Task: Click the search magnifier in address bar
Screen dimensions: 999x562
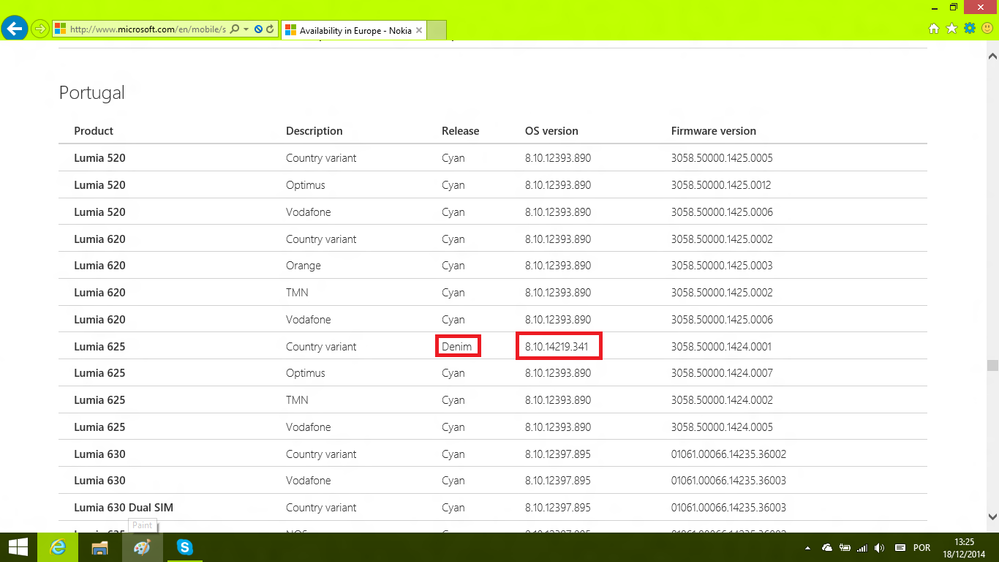Action: coord(235,30)
